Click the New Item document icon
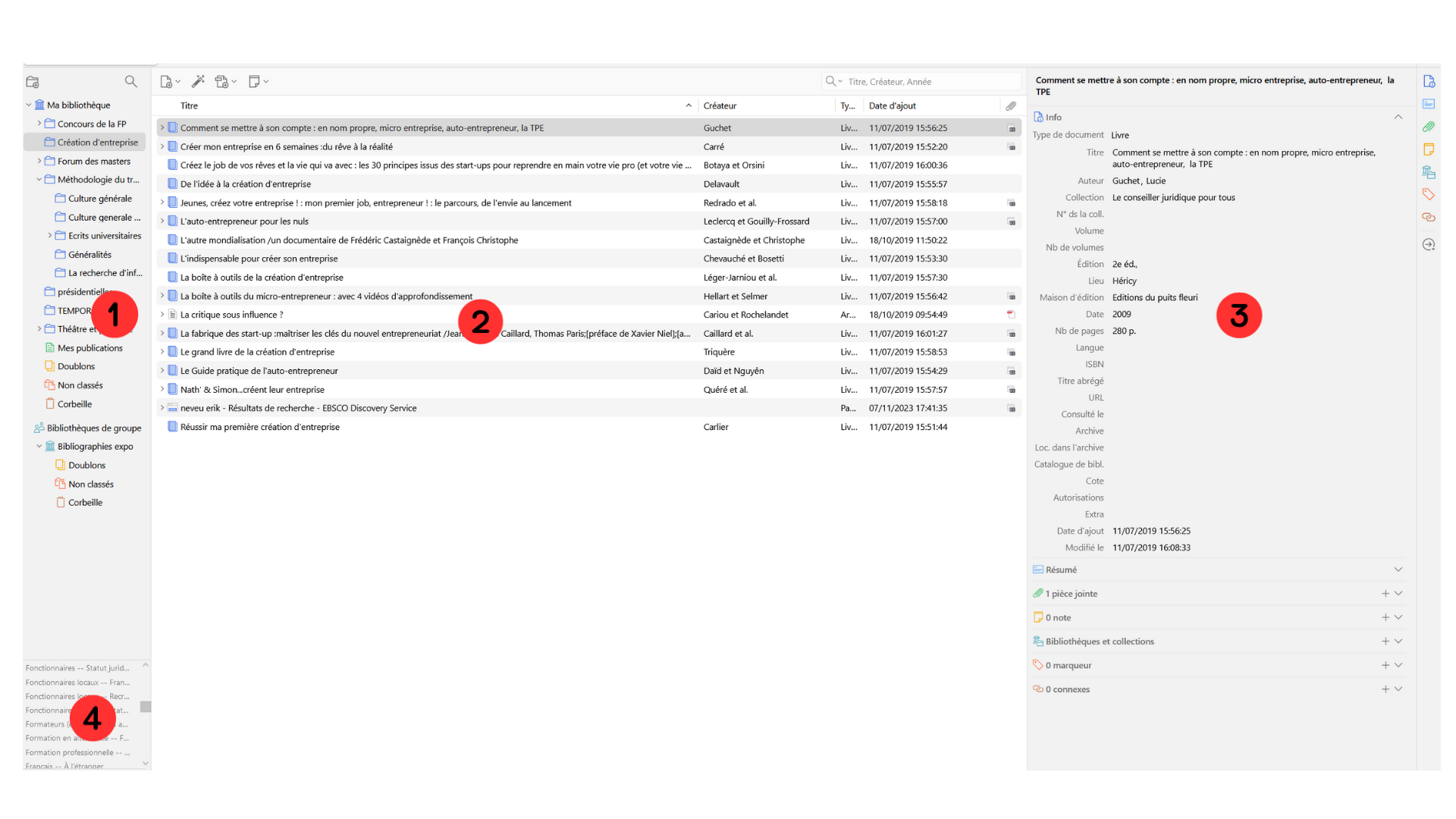This screenshot has width=1456, height=819. point(165,81)
